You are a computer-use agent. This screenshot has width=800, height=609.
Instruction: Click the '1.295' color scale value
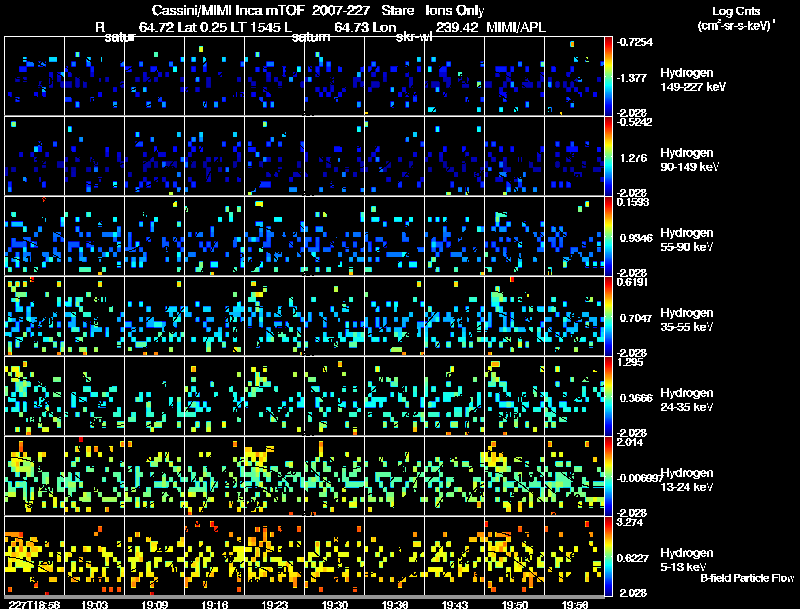[x=630, y=362]
